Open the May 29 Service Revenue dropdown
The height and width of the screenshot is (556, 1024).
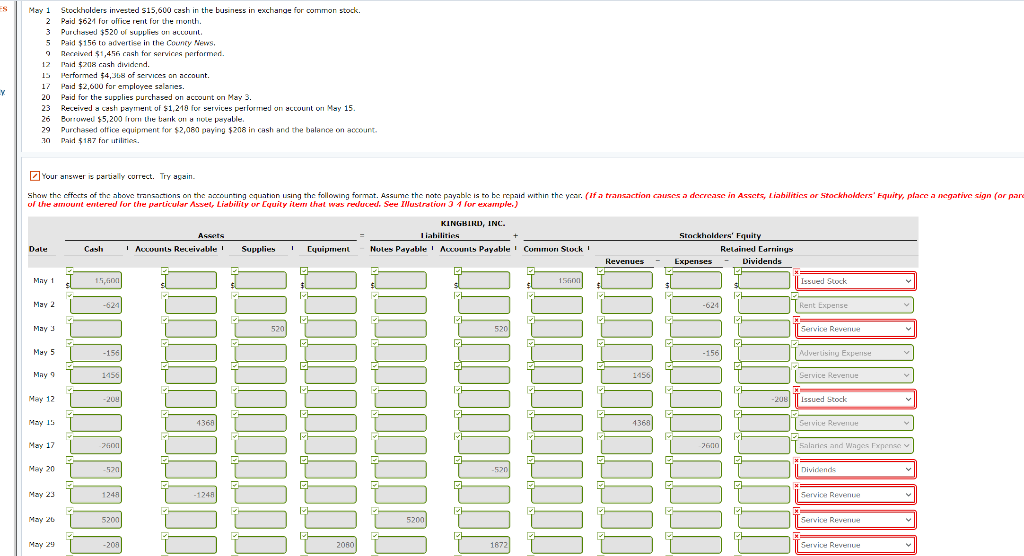coord(855,545)
